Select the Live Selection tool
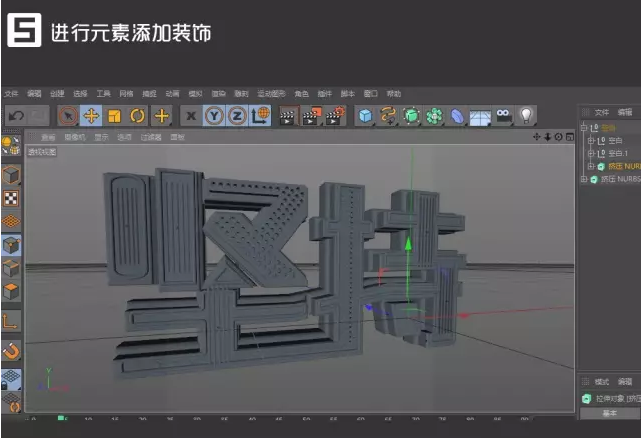This screenshot has height=438, width=641. [x=68, y=116]
